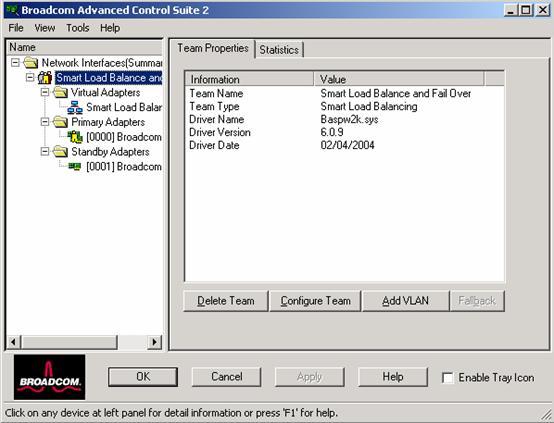This screenshot has width=554, height=423.
Task: Enable the Tray Icon checkbox
Action: coord(448,377)
